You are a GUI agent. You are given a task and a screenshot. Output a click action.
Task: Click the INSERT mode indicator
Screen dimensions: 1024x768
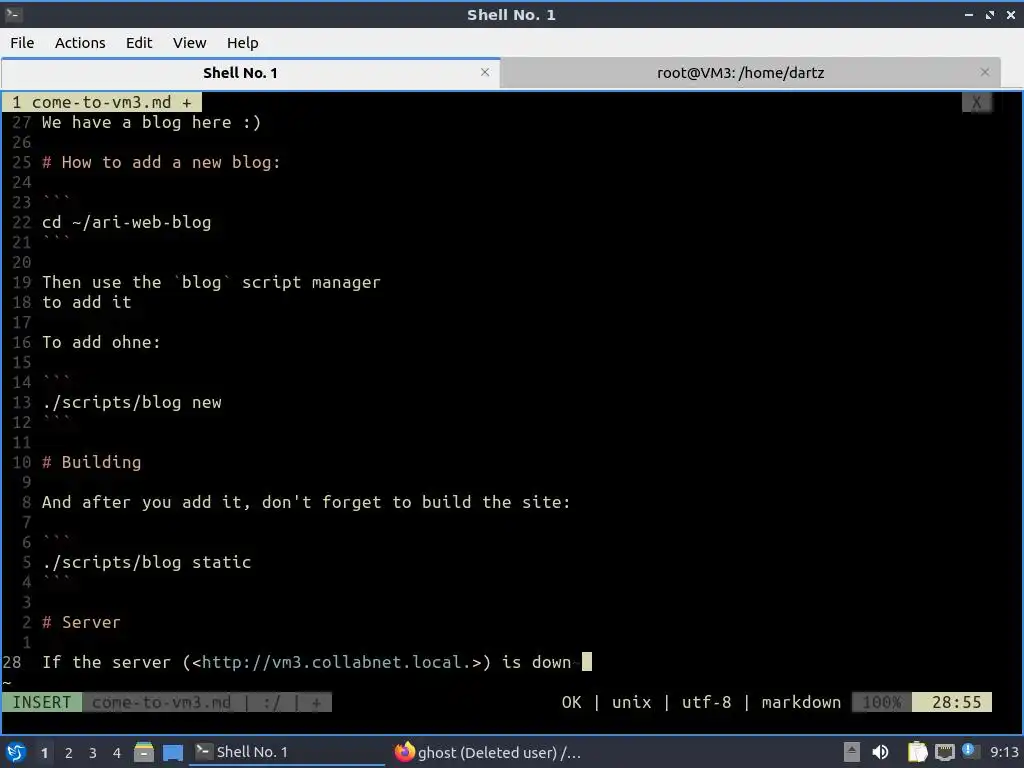pyautogui.click(x=42, y=703)
